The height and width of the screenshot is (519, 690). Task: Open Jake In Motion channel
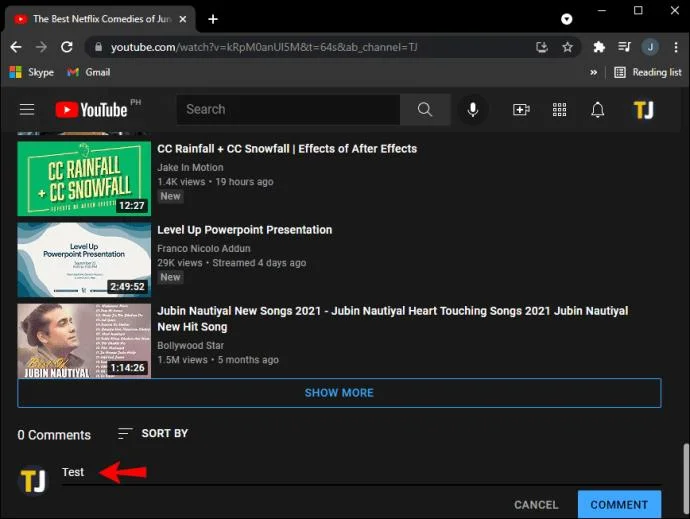190,167
